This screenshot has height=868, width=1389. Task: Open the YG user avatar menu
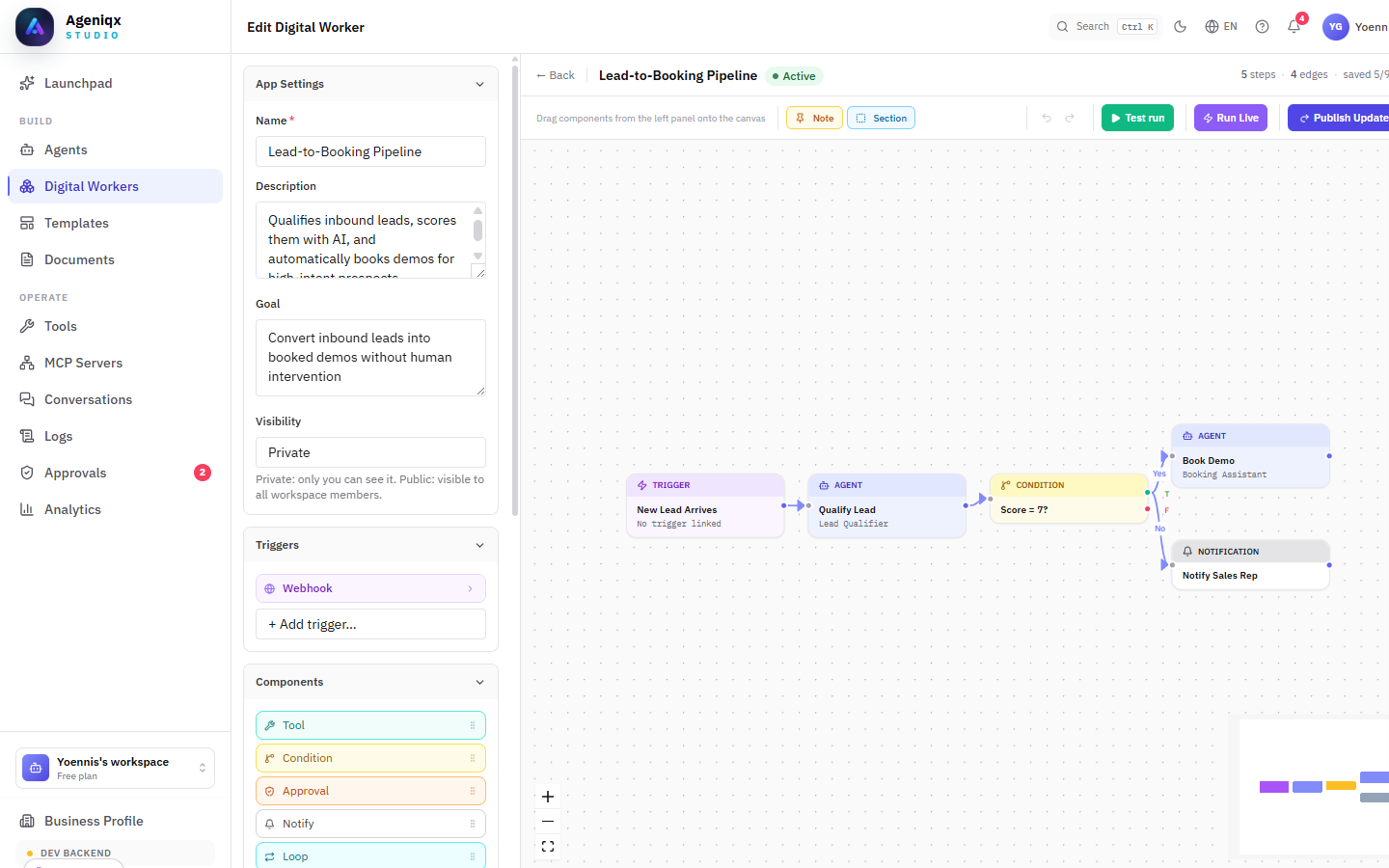1335,27
